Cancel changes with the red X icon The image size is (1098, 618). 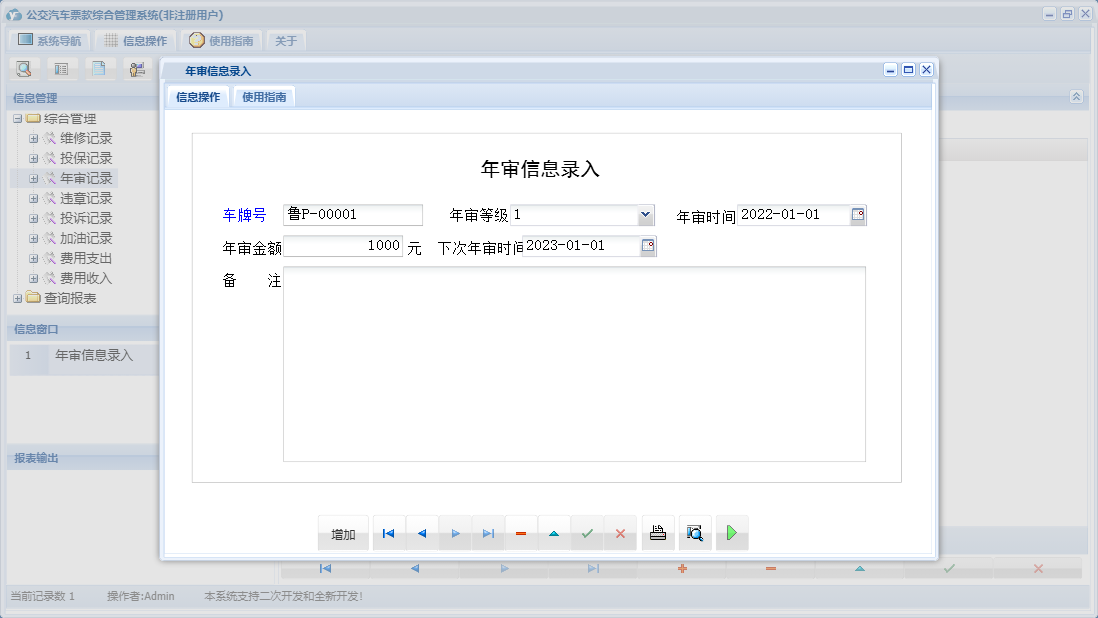(620, 533)
